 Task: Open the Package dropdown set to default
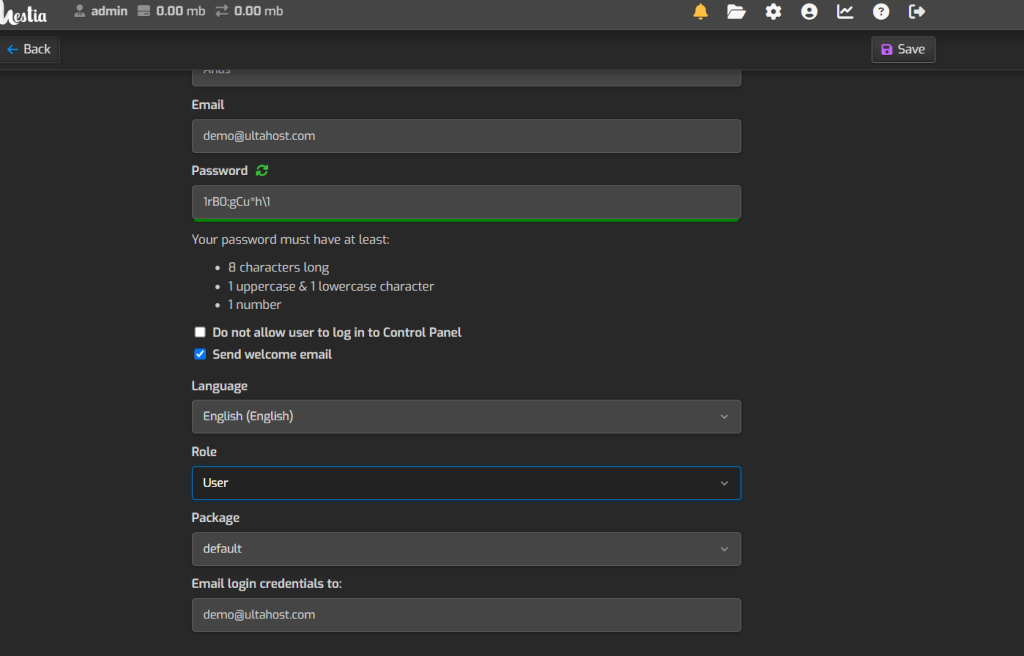[466, 549]
